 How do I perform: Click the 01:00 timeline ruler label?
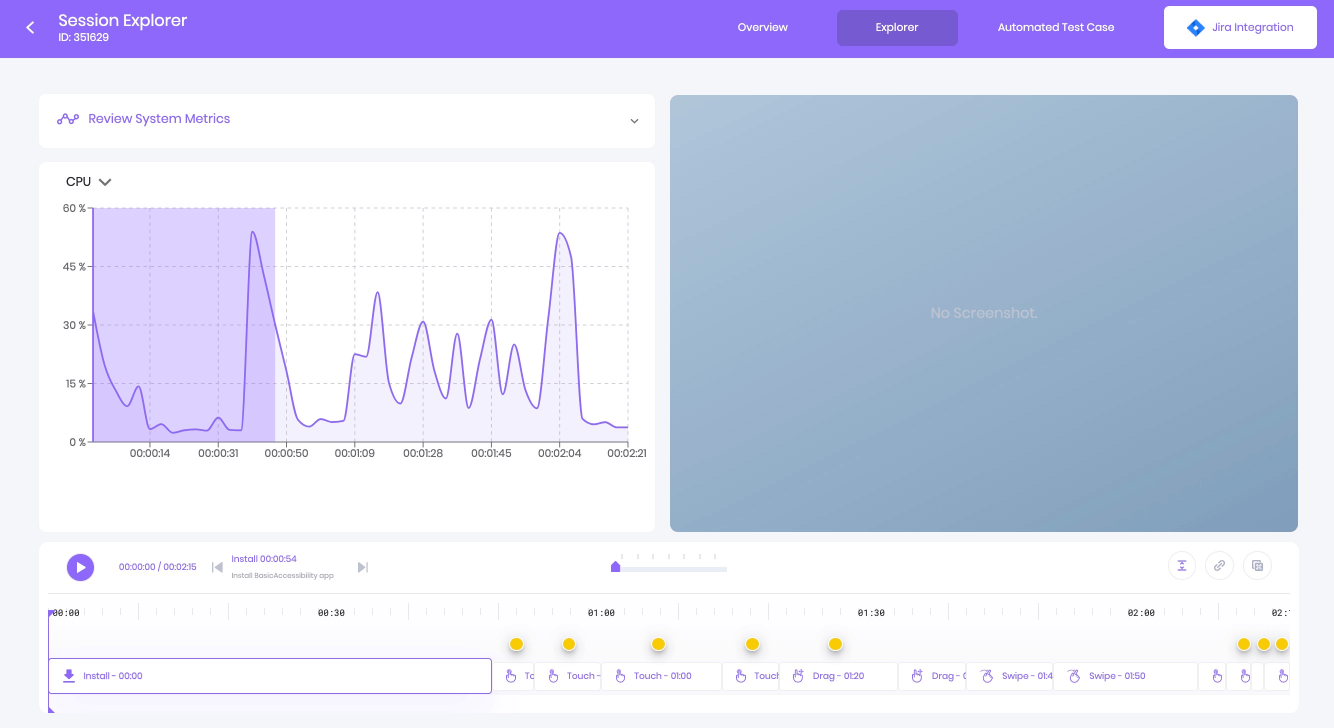click(601, 613)
